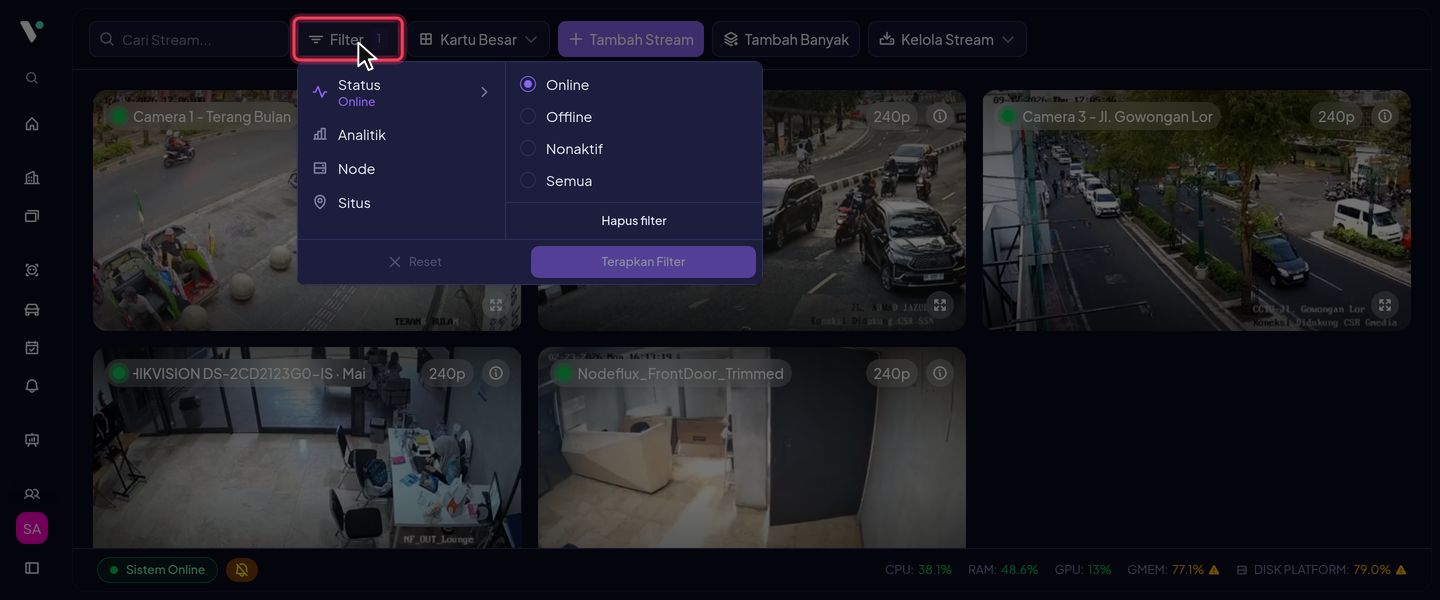Click the 240p badge on Nodeflux_FrontDoor_Trimmed card
1440x600 pixels.
[891, 374]
